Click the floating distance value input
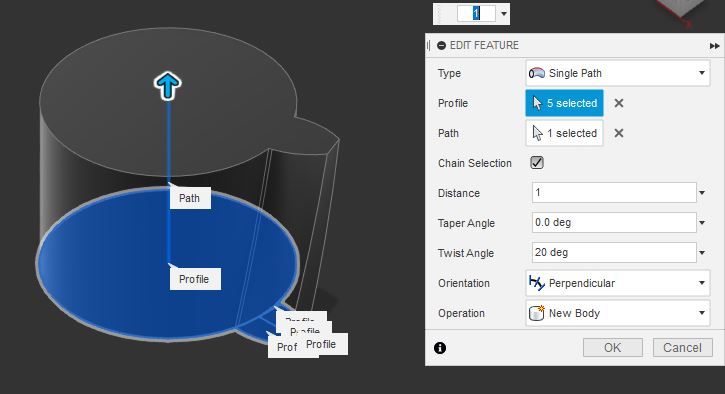This screenshot has width=725, height=394. [476, 13]
